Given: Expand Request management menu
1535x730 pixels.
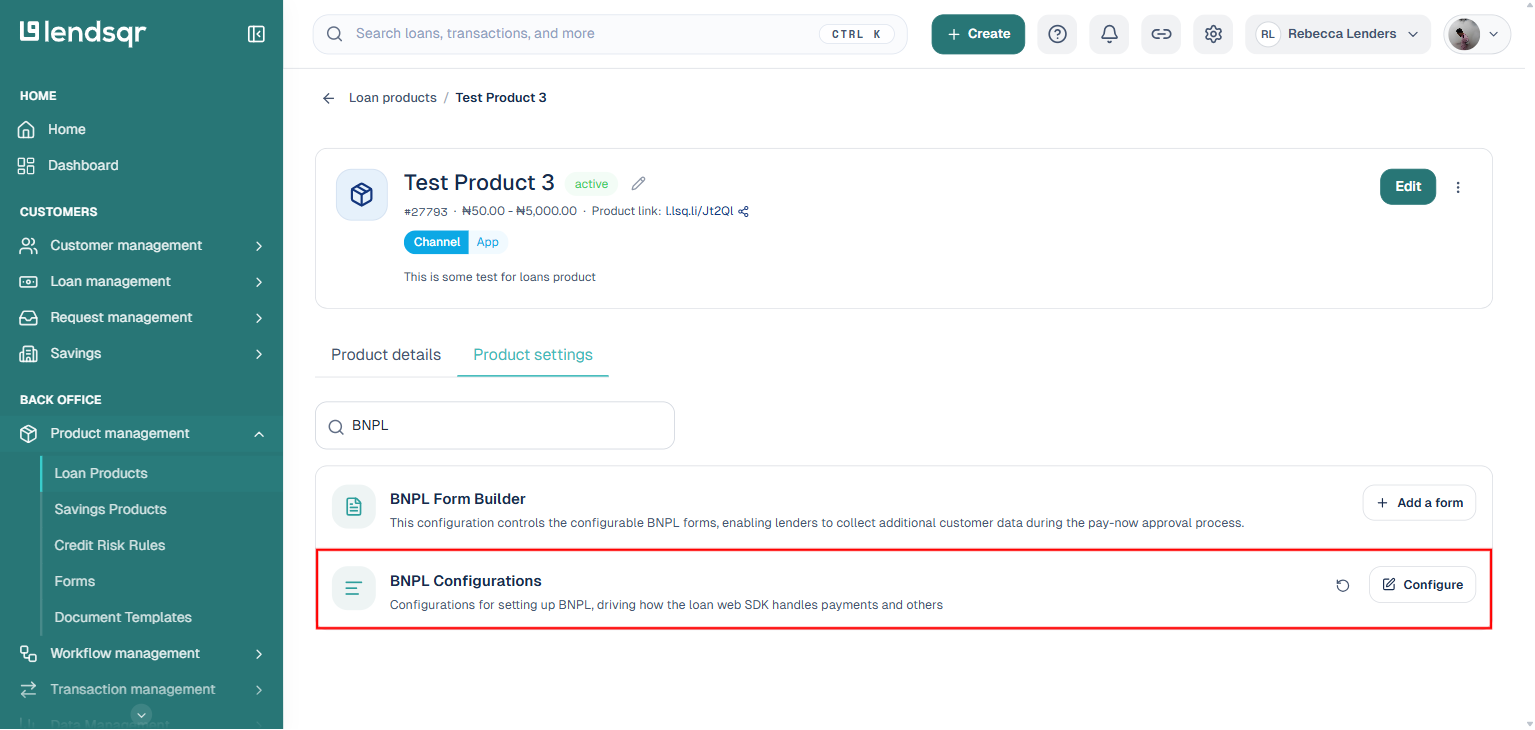Looking at the screenshot, I should [141, 317].
